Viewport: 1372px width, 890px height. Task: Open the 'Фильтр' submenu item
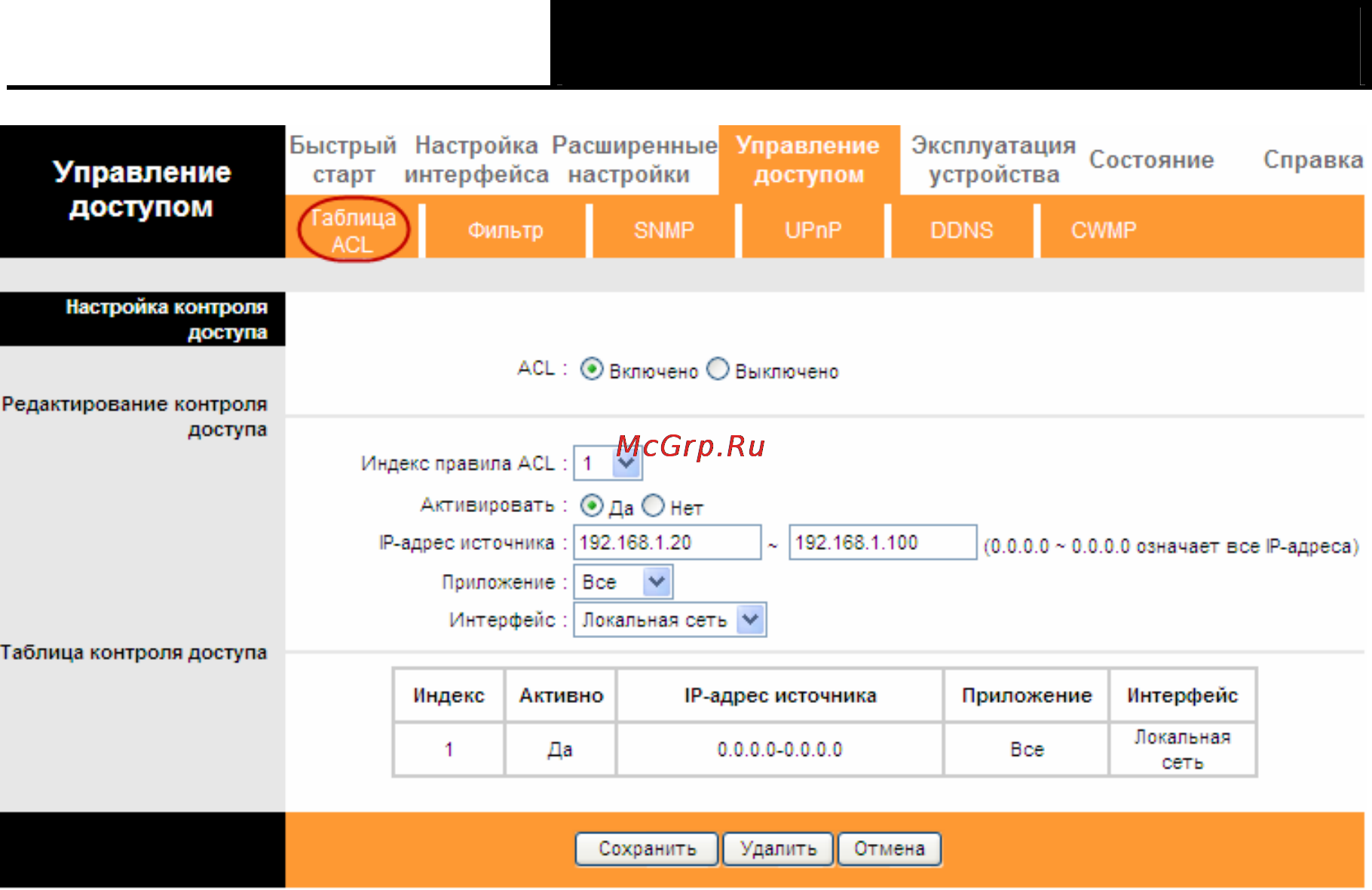coord(505,231)
